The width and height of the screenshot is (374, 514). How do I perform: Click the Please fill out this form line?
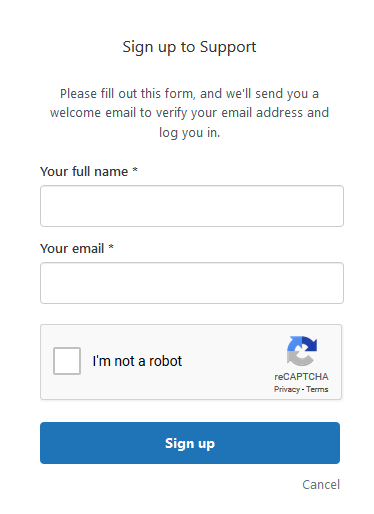point(189,94)
